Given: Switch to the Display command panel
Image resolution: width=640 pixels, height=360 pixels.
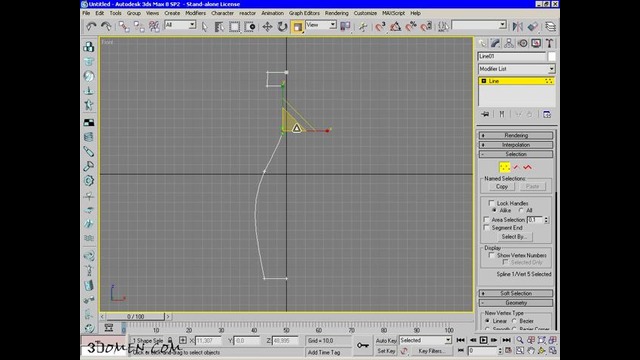Looking at the screenshot, I should [x=536, y=43].
